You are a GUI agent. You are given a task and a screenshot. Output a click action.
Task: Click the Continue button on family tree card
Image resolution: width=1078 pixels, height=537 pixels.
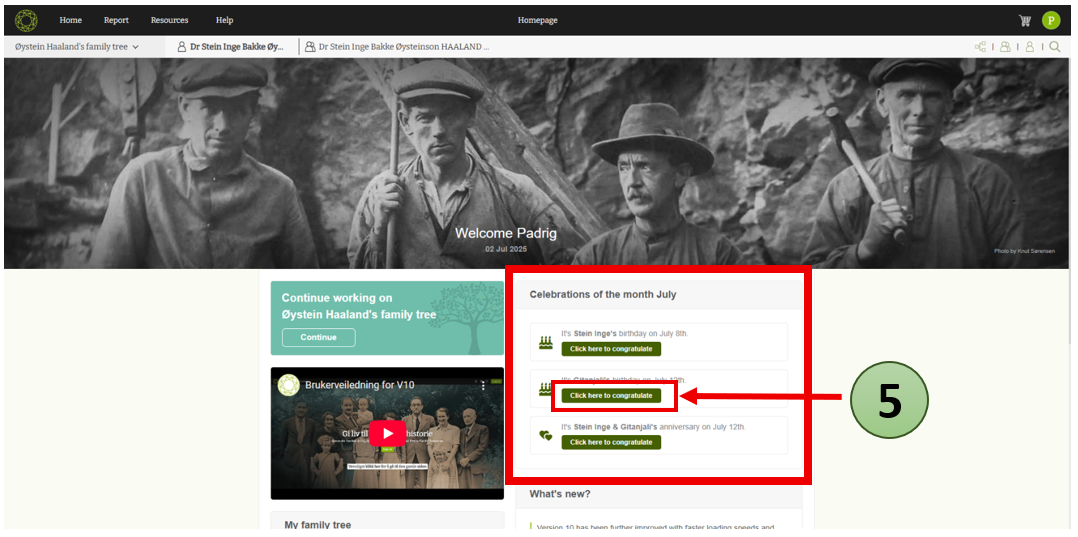[318, 337]
